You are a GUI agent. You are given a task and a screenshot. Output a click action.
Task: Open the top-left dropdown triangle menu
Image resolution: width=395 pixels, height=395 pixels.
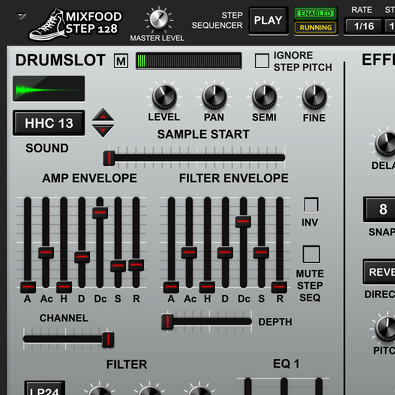click(x=21, y=16)
